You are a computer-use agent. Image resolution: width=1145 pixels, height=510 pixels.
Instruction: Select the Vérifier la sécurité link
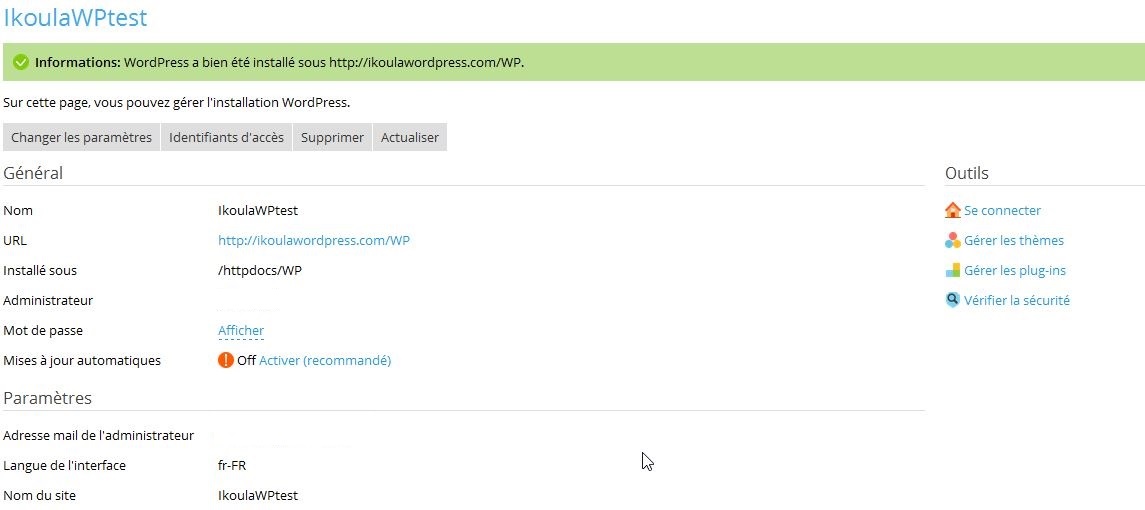(x=1016, y=300)
